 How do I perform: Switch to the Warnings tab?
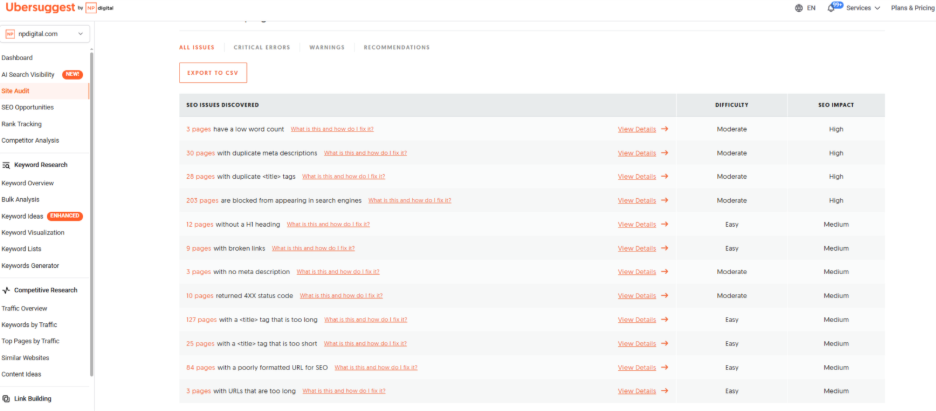coord(327,47)
